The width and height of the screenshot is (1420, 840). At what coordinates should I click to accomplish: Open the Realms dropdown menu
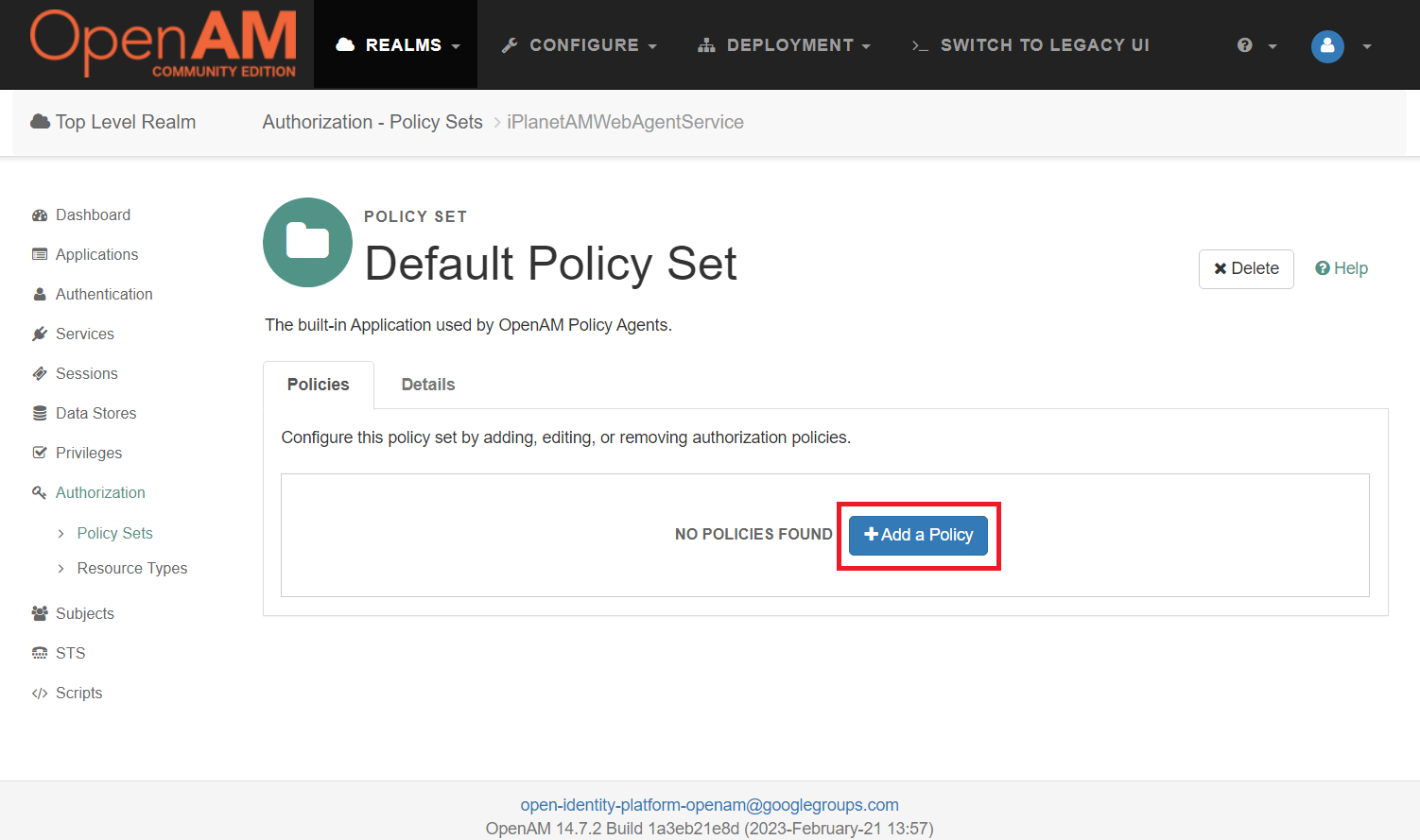396,45
